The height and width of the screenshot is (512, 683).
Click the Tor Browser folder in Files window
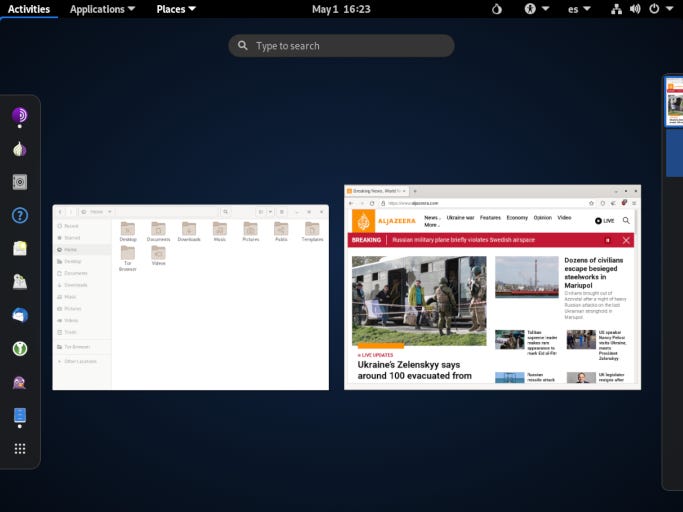[x=128, y=258]
